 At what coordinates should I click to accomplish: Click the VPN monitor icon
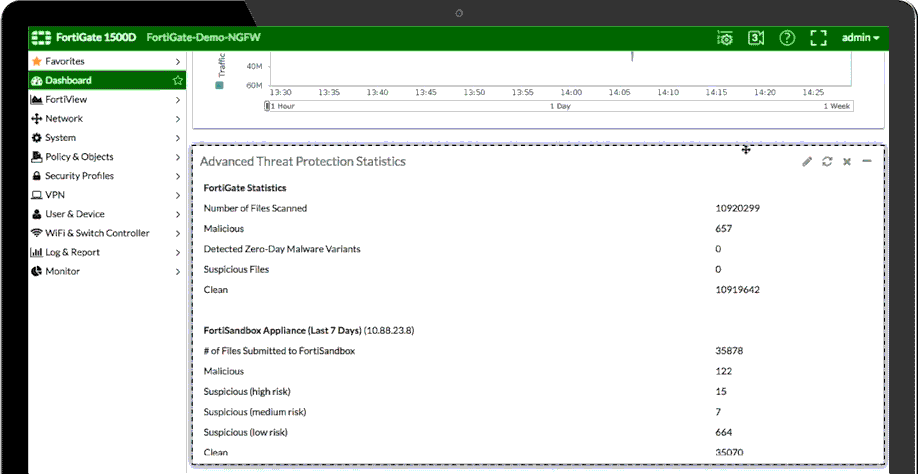37,195
